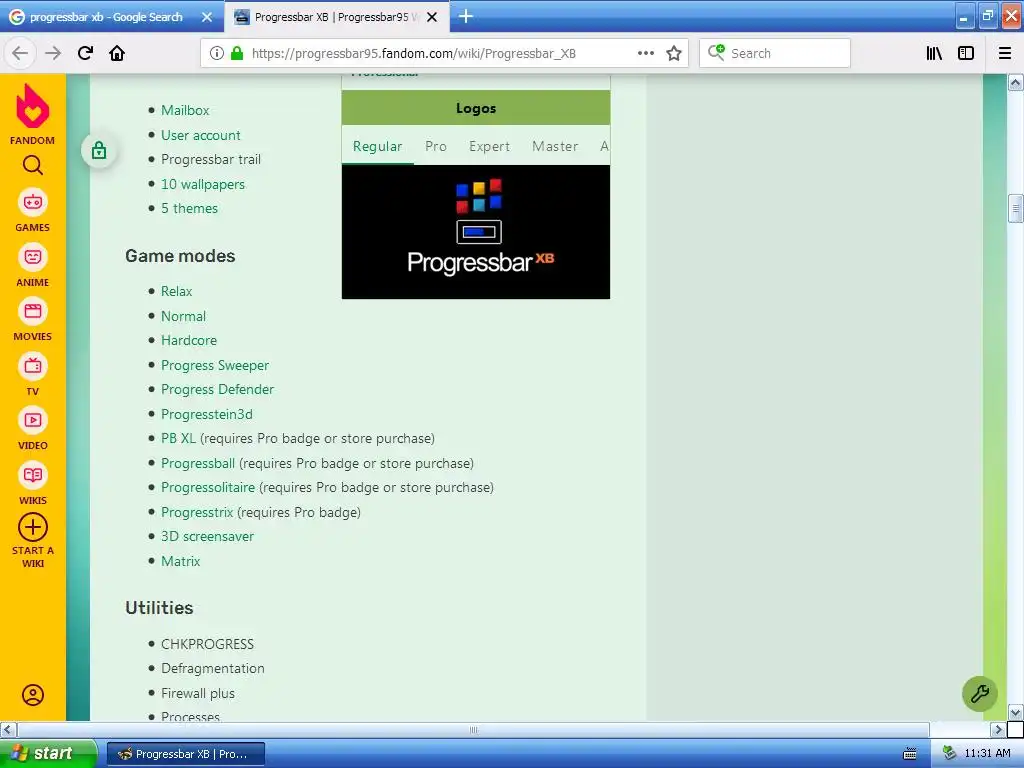Image resolution: width=1024 pixels, height=768 pixels.
Task: Open the Progressball link
Action: pyautogui.click(x=198, y=463)
